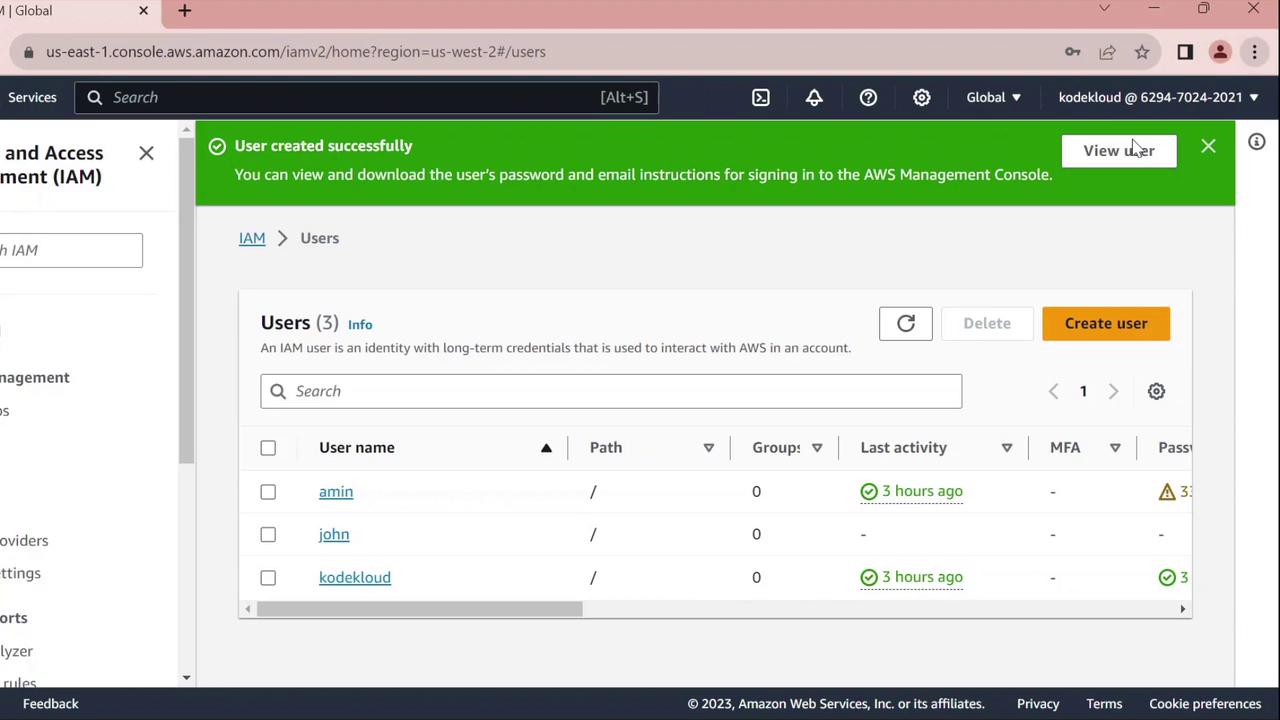The width and height of the screenshot is (1280, 720).
Task: Click the View user button
Action: tap(1119, 150)
